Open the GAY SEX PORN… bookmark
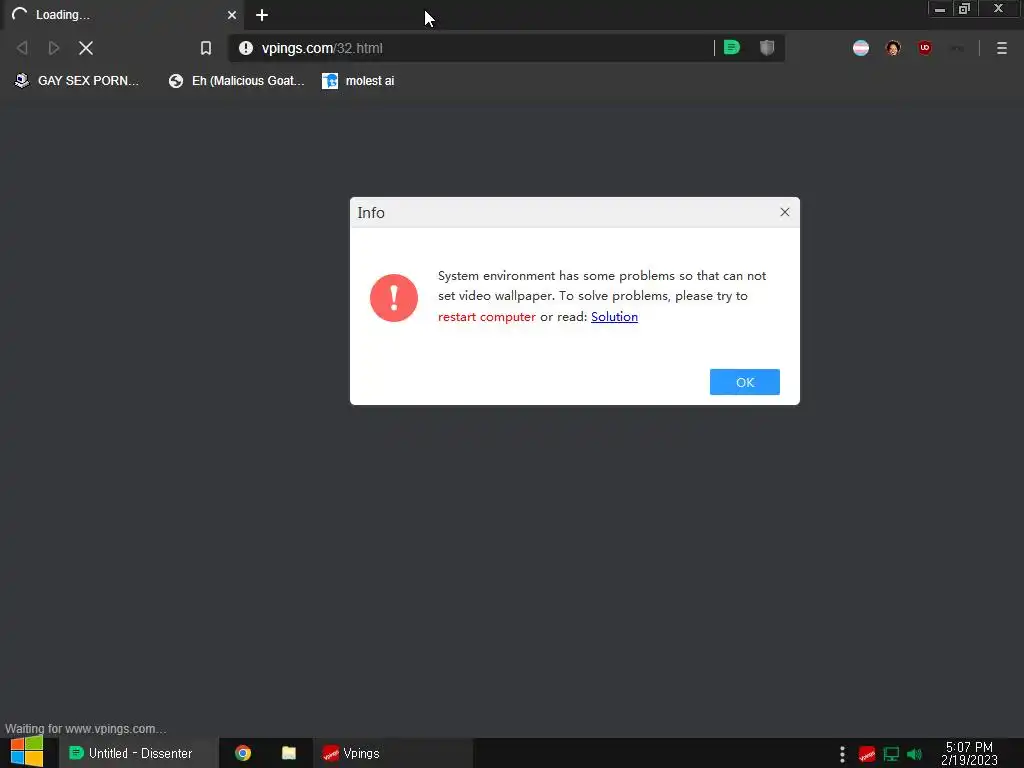This screenshot has height=768, width=1024. pyautogui.click(x=77, y=80)
